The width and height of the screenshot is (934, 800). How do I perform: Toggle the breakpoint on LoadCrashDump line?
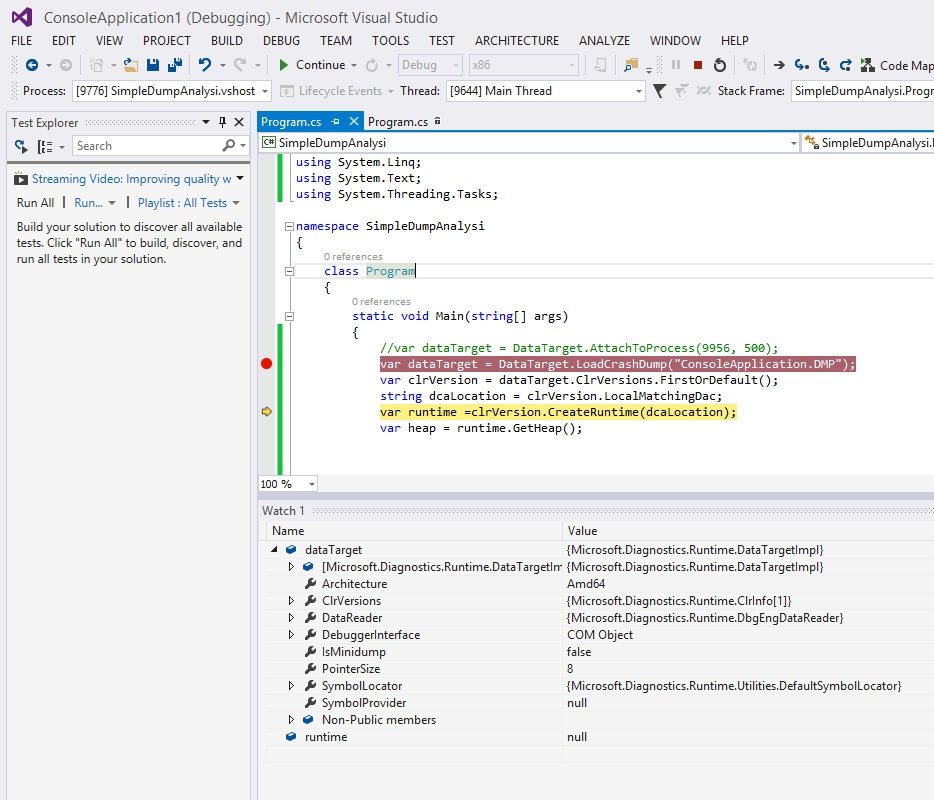point(266,364)
